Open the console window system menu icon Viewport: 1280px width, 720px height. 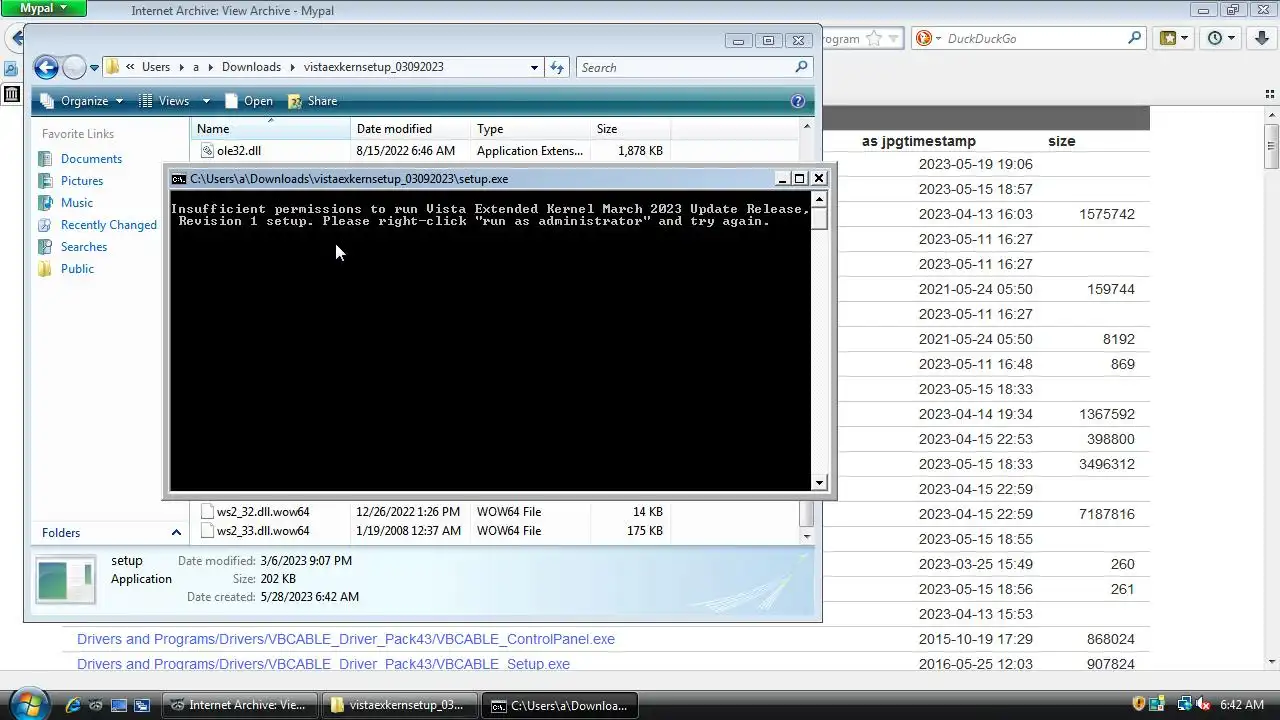point(178,179)
